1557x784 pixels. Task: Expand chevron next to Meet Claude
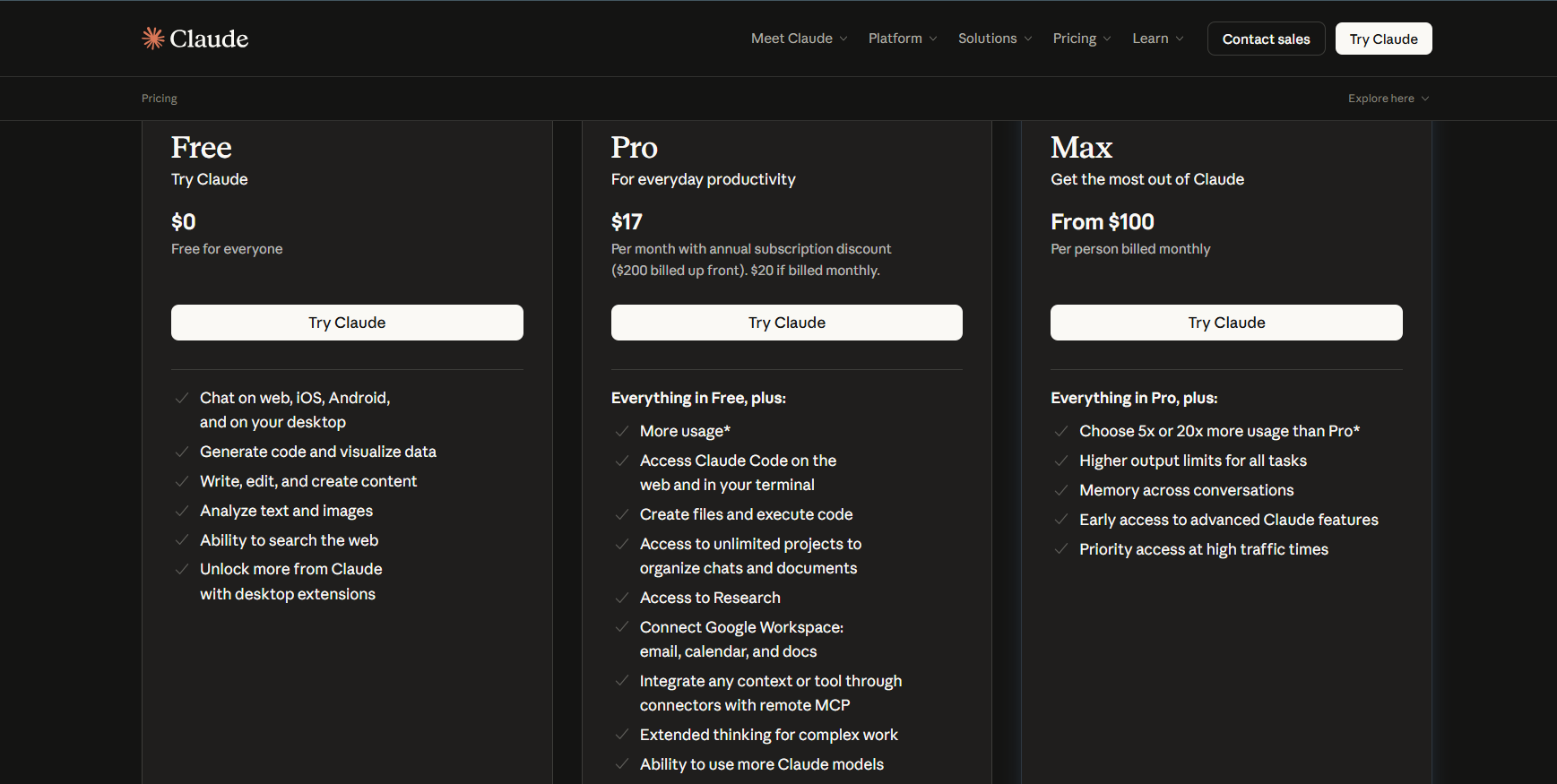coord(843,39)
